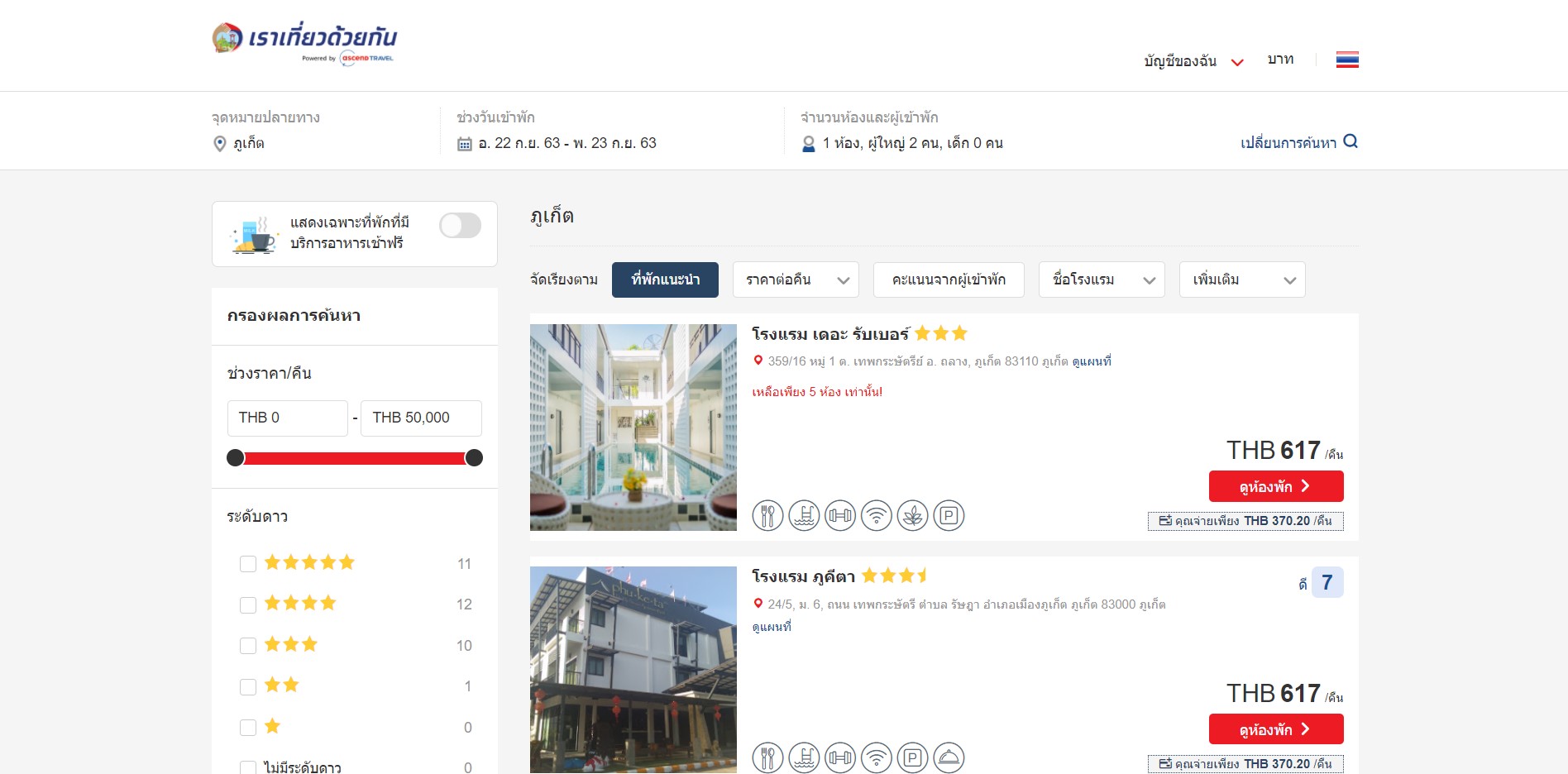This screenshot has height=774, width=1568.
Task: Sort by คะแนนจากผู้เข้าพัก guest rating
Action: (949, 279)
